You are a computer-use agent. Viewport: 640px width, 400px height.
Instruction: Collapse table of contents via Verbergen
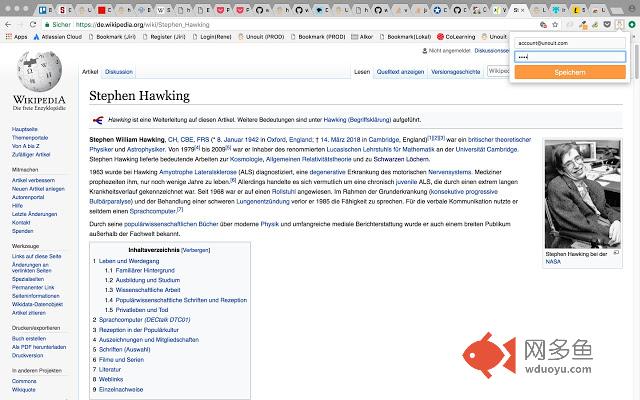(x=196, y=250)
